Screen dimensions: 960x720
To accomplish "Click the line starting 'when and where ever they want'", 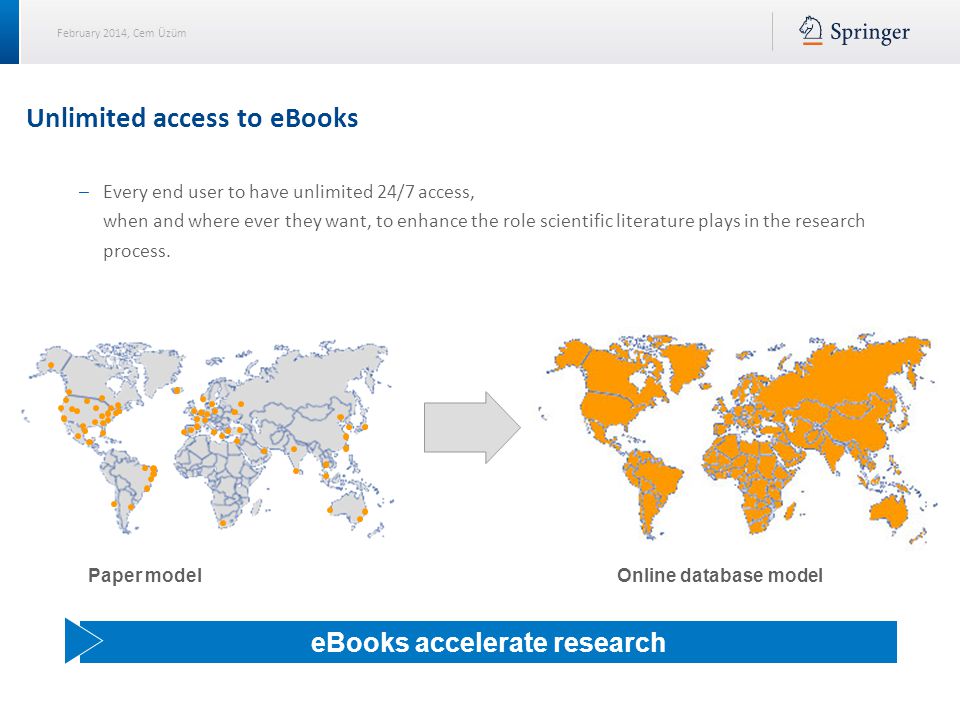I will [x=484, y=221].
